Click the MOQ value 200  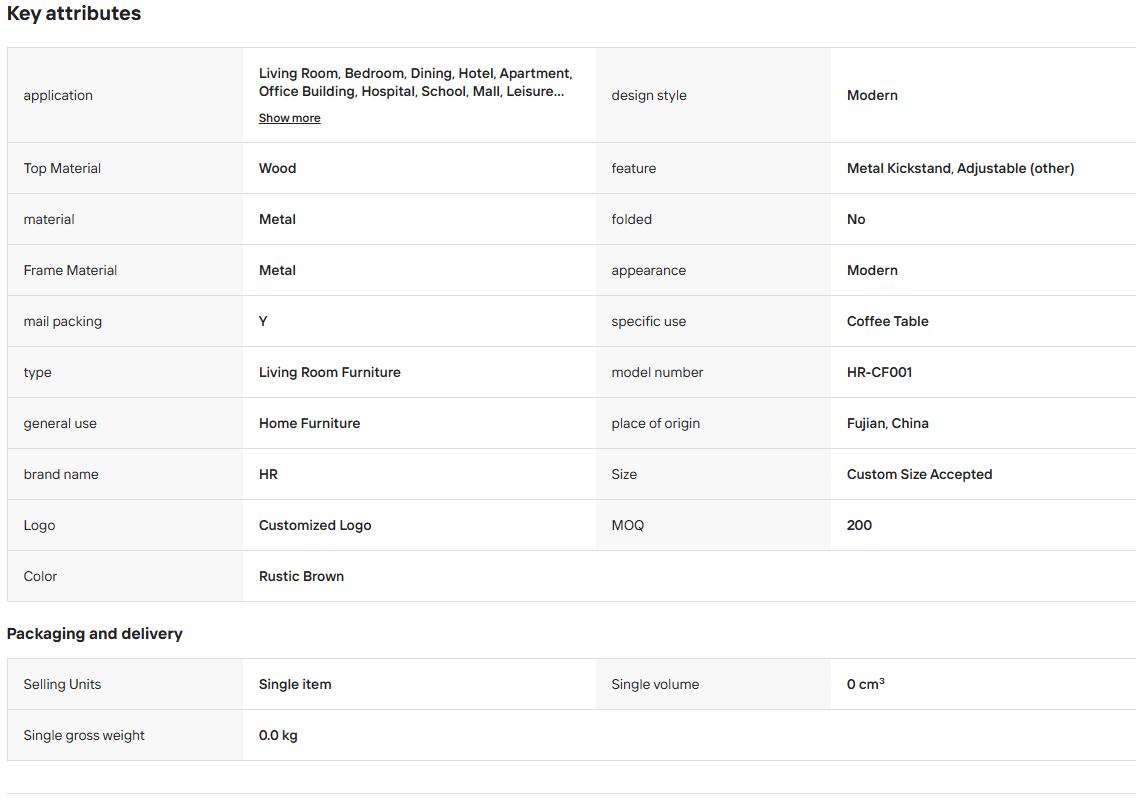click(859, 525)
